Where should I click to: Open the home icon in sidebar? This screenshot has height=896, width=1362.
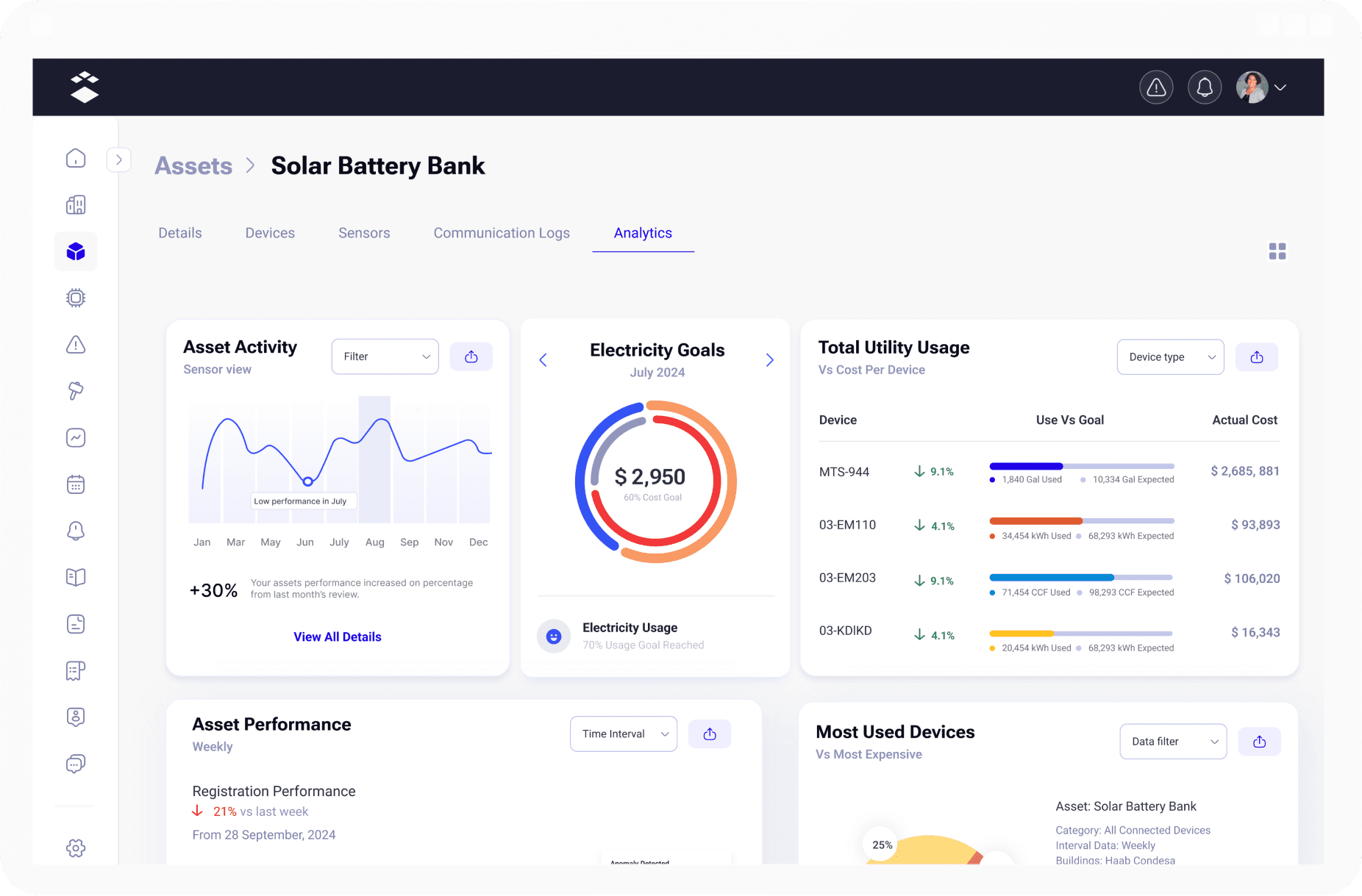tap(76, 159)
